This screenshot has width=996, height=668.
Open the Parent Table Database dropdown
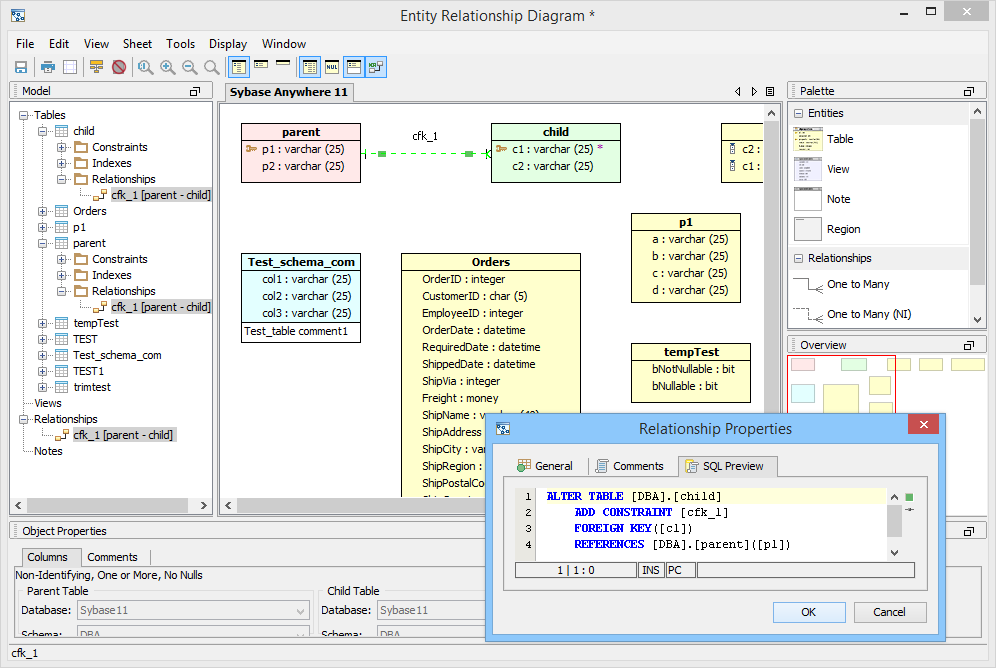(194, 611)
